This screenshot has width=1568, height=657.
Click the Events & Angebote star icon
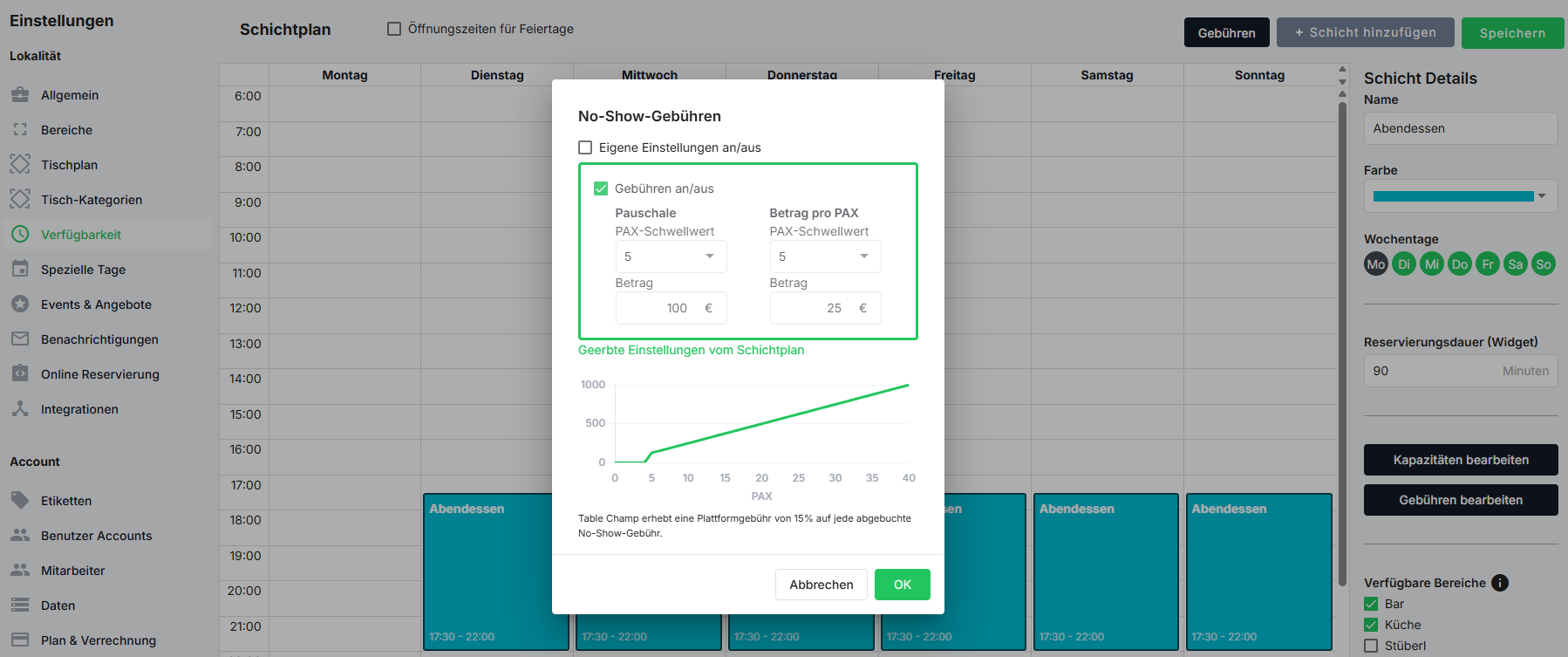pyautogui.click(x=20, y=304)
